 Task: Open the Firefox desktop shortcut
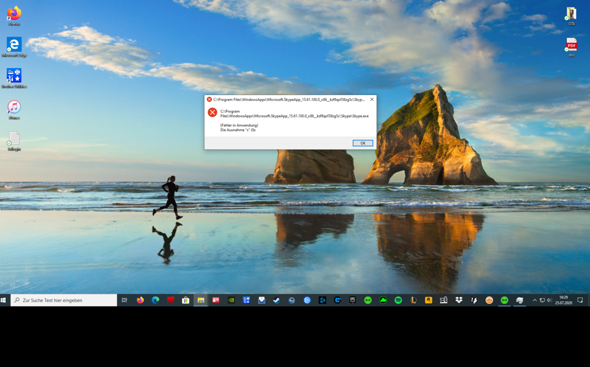[14, 16]
